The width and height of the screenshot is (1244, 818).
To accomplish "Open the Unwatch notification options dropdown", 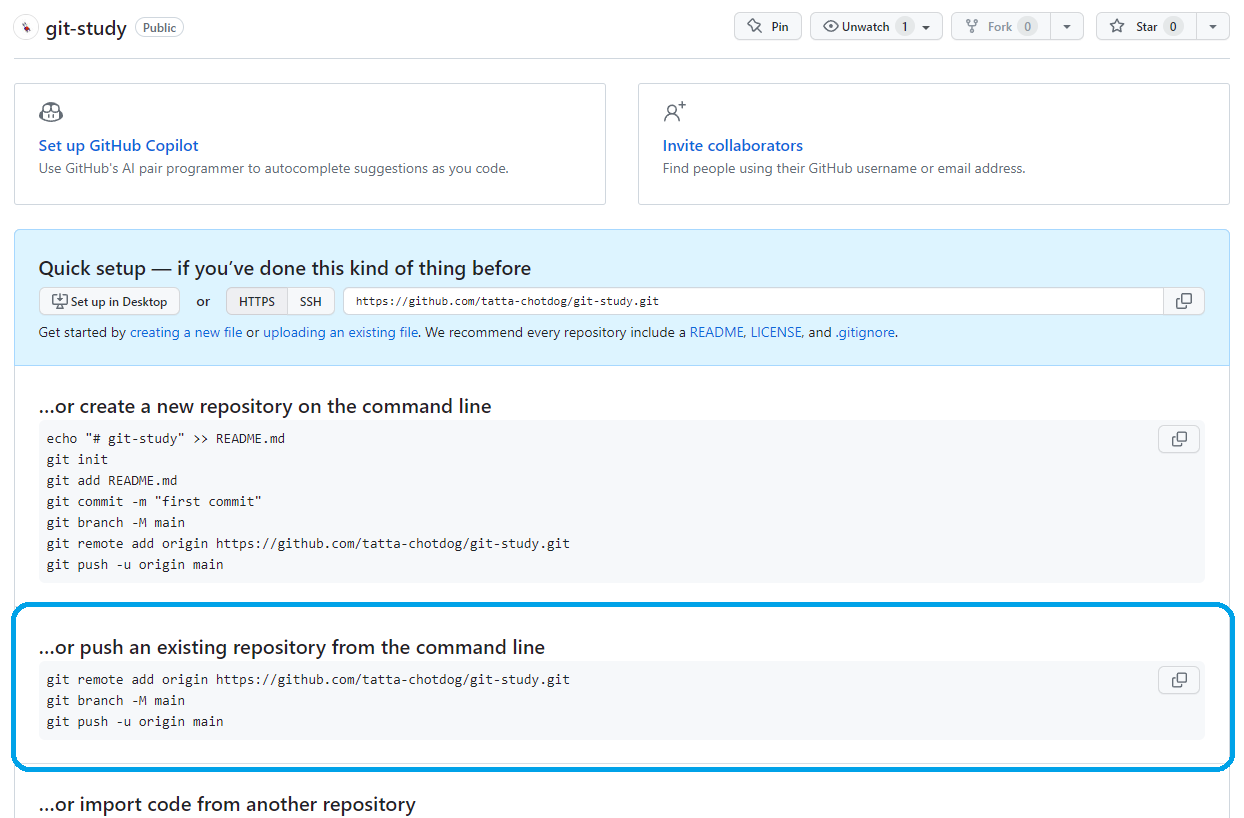I will click(924, 26).
